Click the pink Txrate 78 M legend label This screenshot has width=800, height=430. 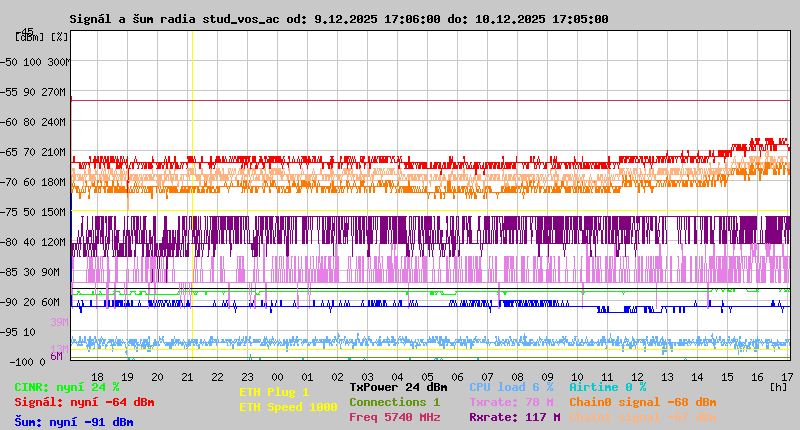pyautogui.click(x=511, y=402)
